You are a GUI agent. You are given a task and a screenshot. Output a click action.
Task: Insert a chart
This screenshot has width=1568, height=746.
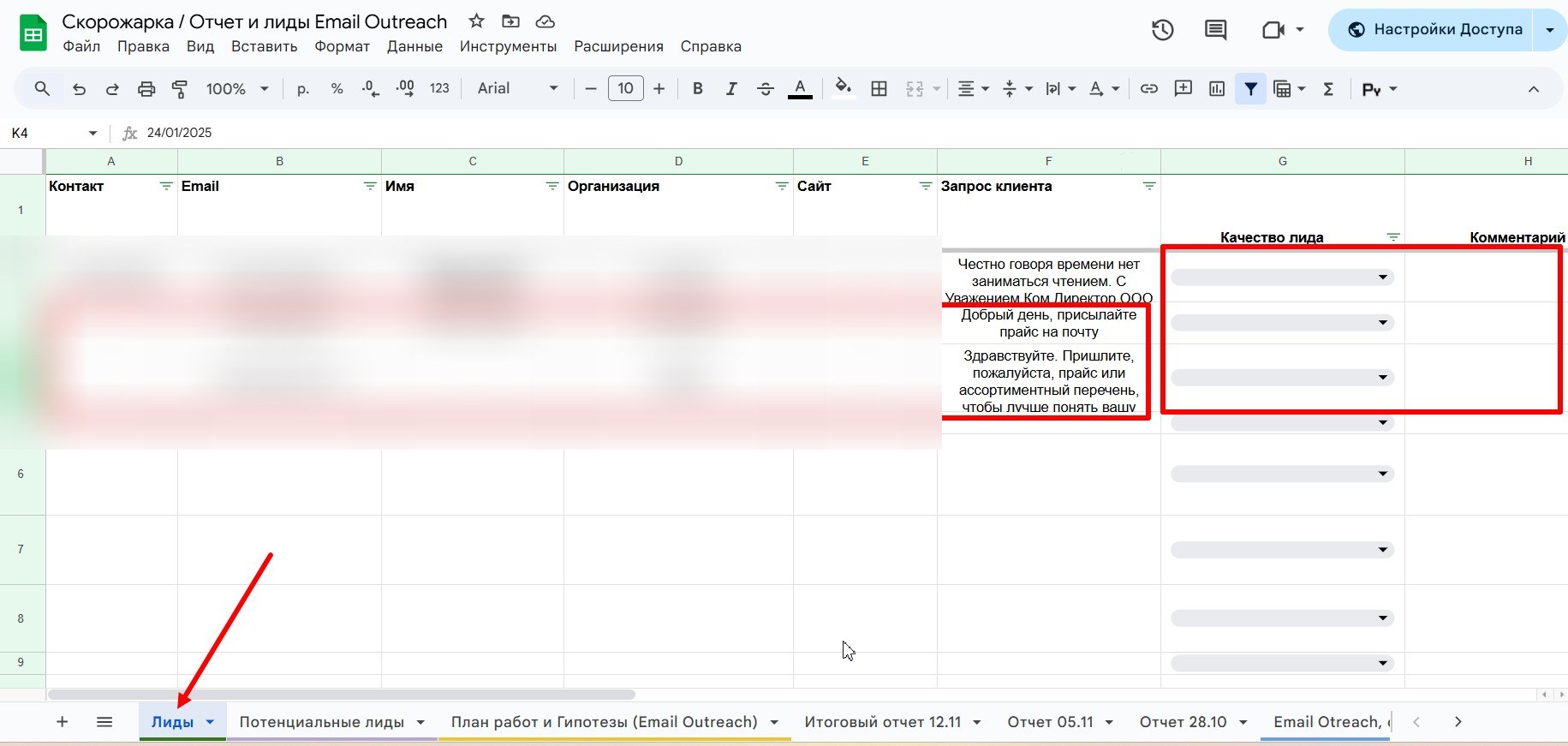[1217, 89]
